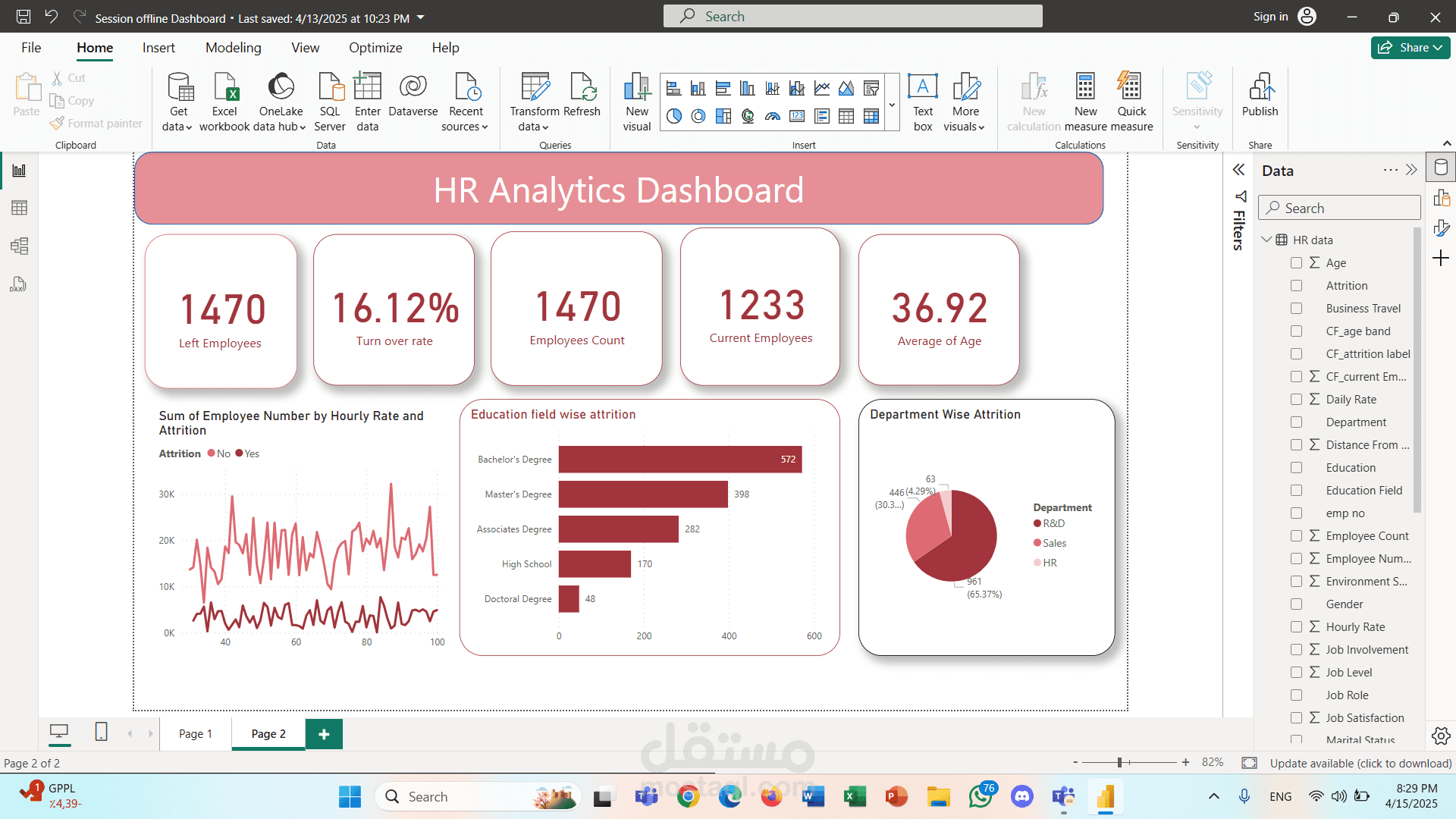Expand the visuals gallery dropdown

[x=893, y=103]
